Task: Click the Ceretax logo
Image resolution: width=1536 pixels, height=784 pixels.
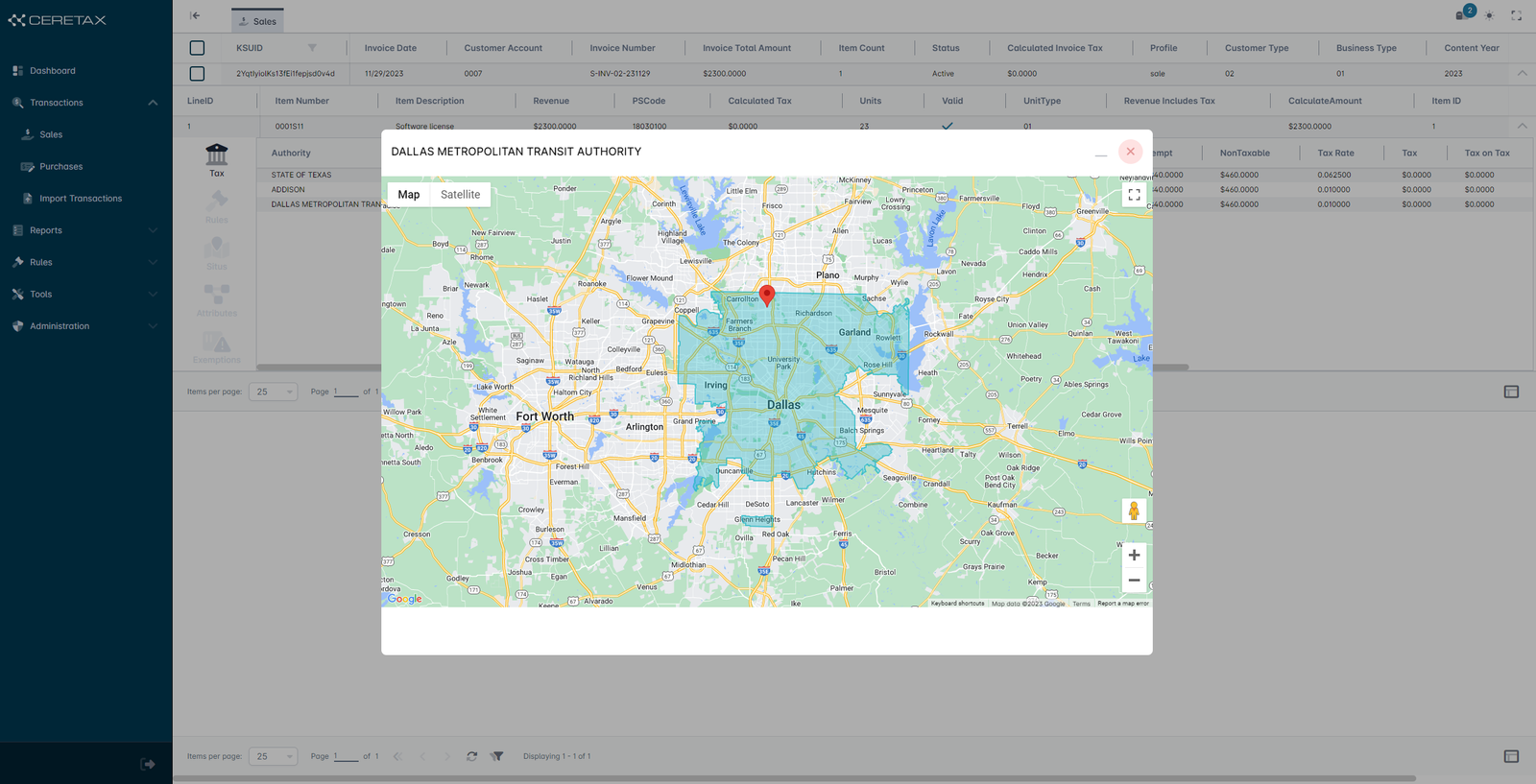Action: (58, 20)
